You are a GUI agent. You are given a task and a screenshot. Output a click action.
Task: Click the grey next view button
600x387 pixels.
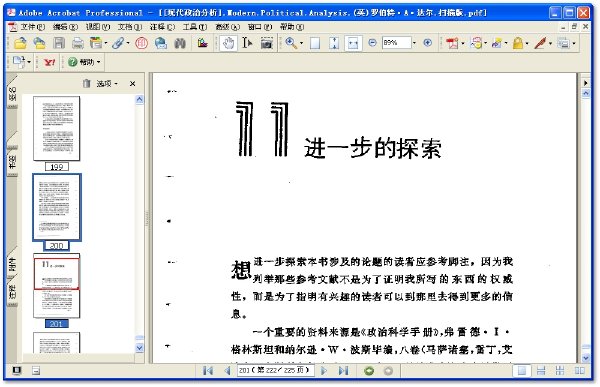coord(388,371)
